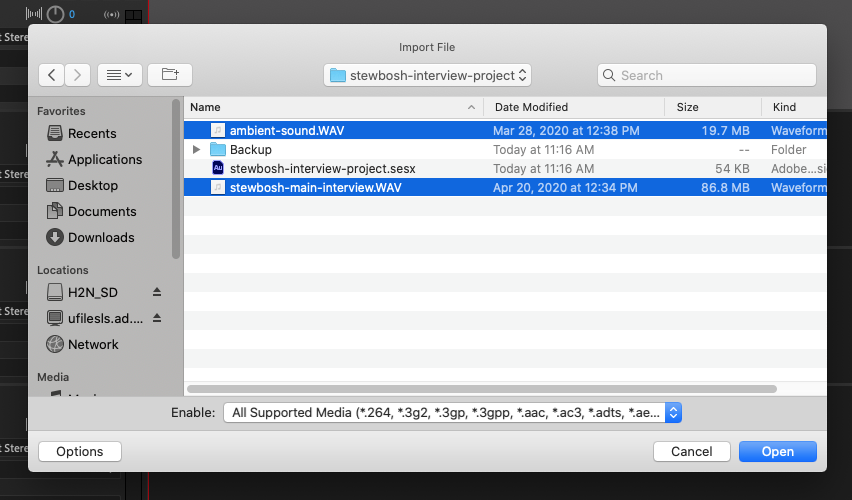Sort files by Size column

687,107
